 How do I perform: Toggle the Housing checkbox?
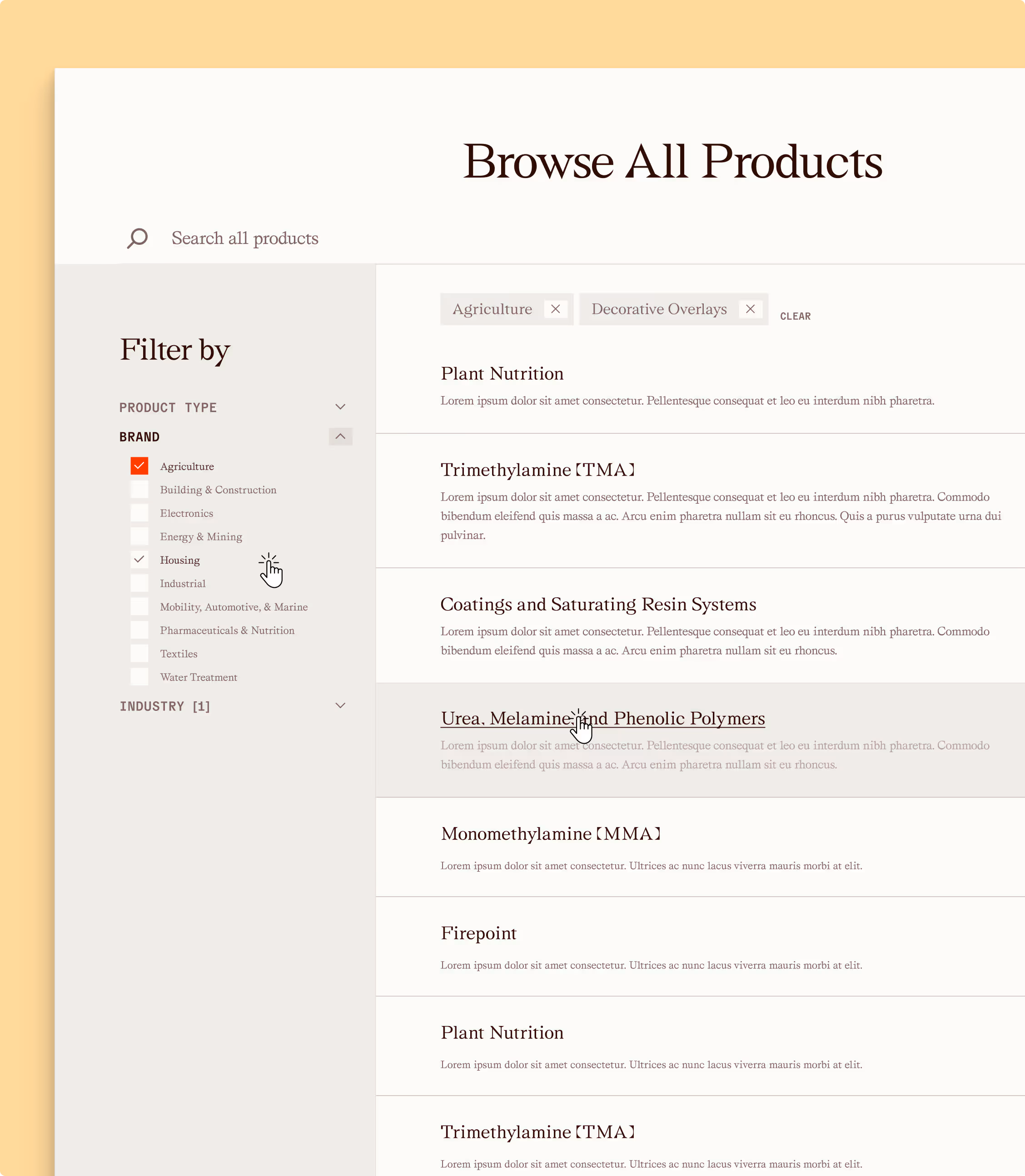pyautogui.click(x=139, y=560)
